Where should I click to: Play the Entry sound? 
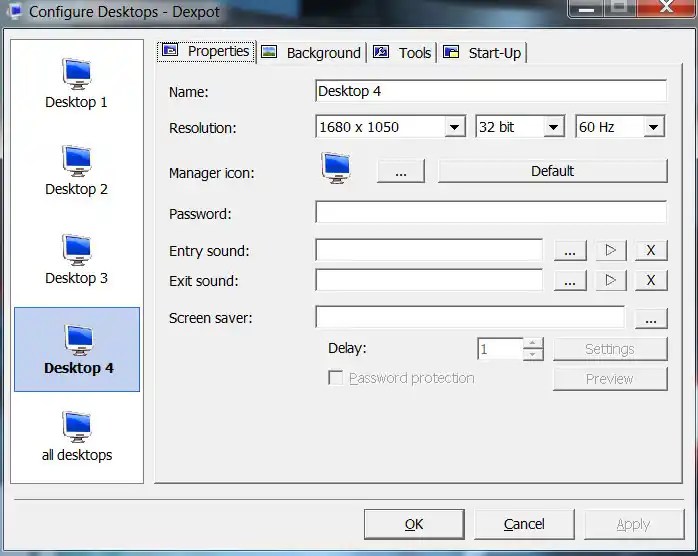(611, 250)
